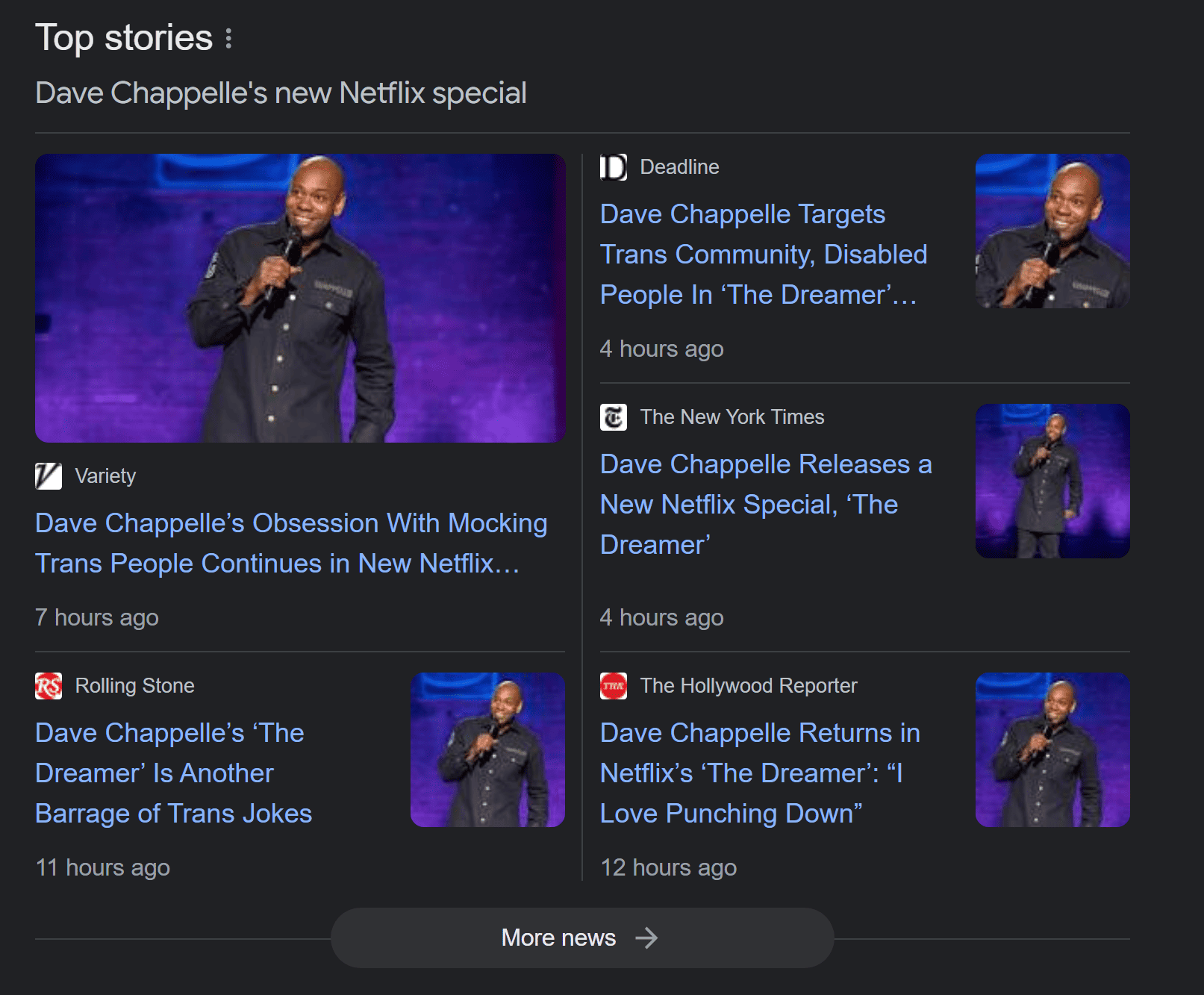Screen dimensions: 1204x995
Task: Click the Variety source name
Action: point(105,476)
